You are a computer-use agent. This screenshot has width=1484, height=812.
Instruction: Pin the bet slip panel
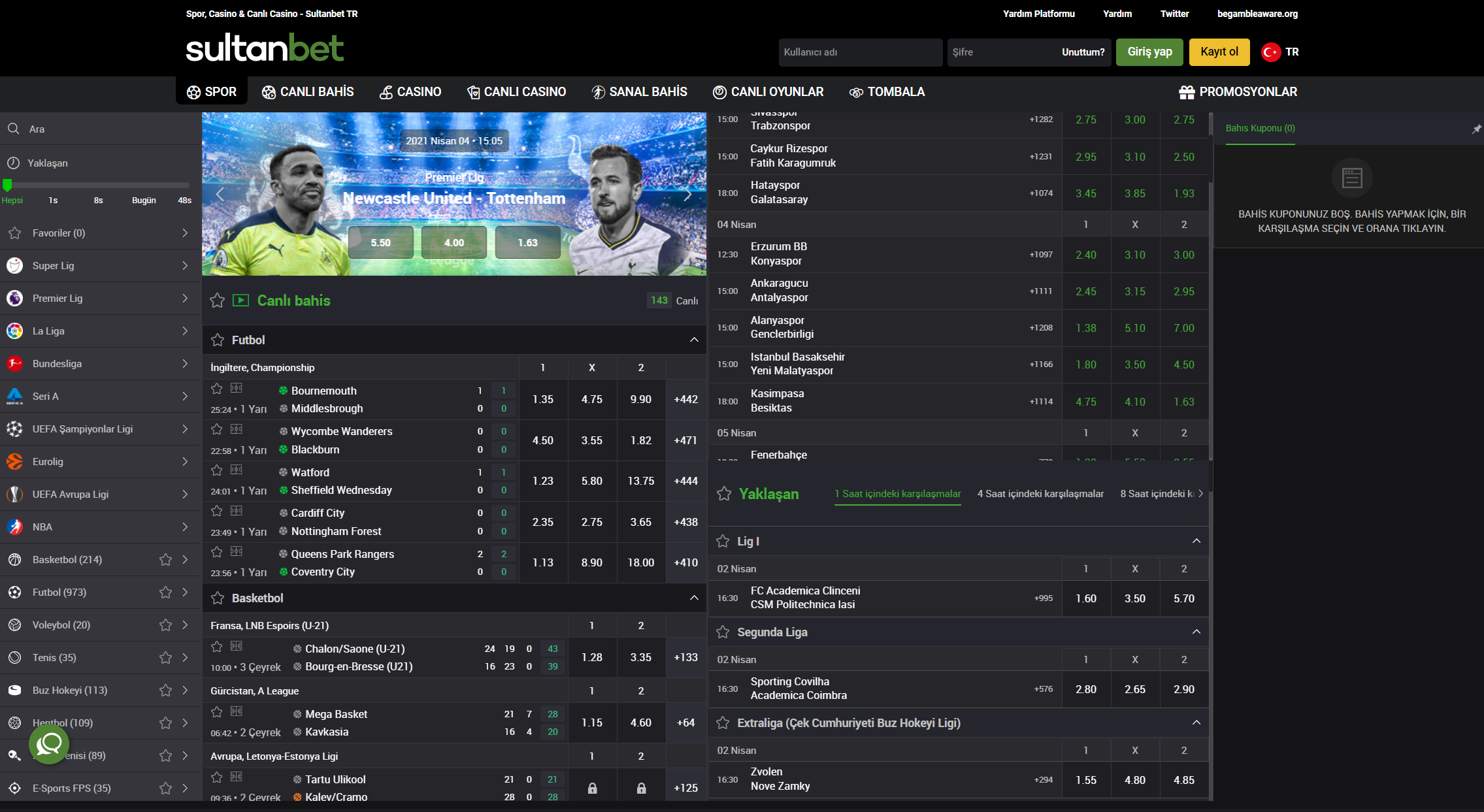point(1476,129)
